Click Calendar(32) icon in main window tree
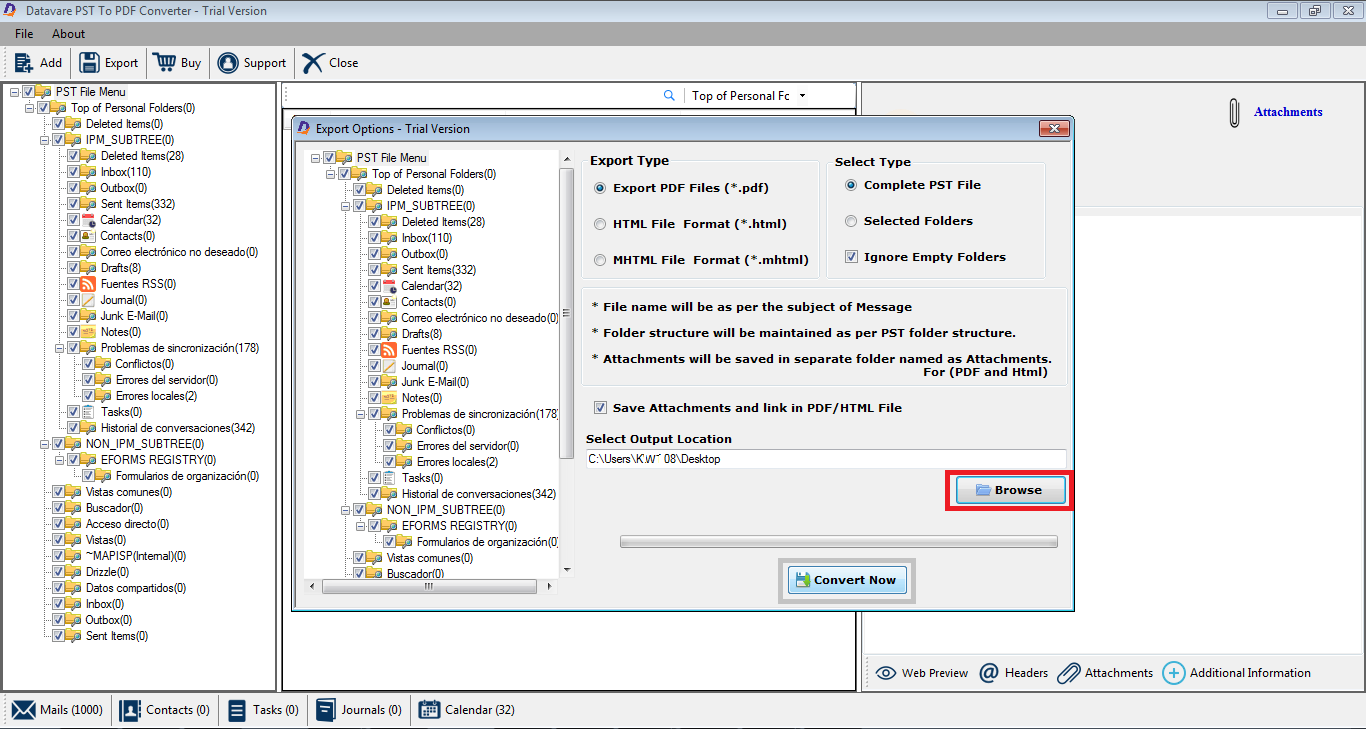Screen dimensions: 1366x729 click(89, 220)
